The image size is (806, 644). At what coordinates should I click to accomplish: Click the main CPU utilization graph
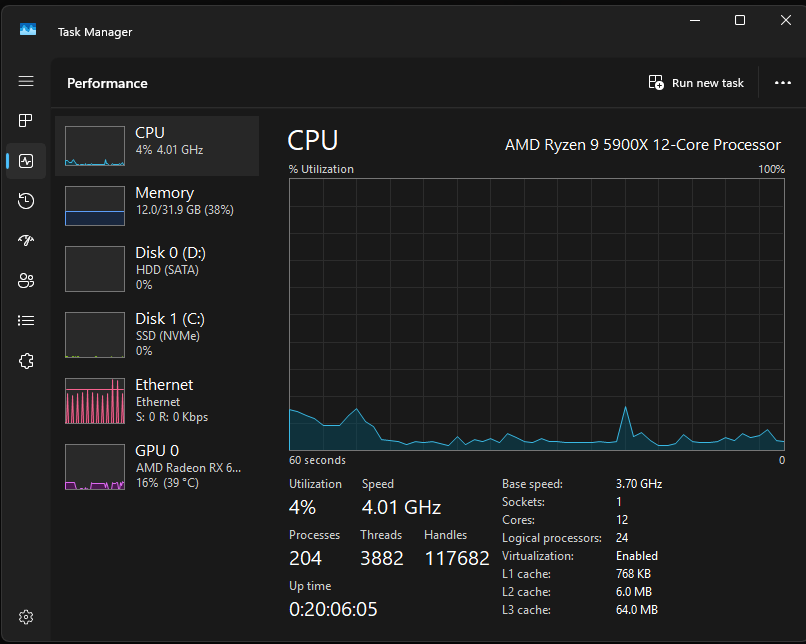pos(537,315)
